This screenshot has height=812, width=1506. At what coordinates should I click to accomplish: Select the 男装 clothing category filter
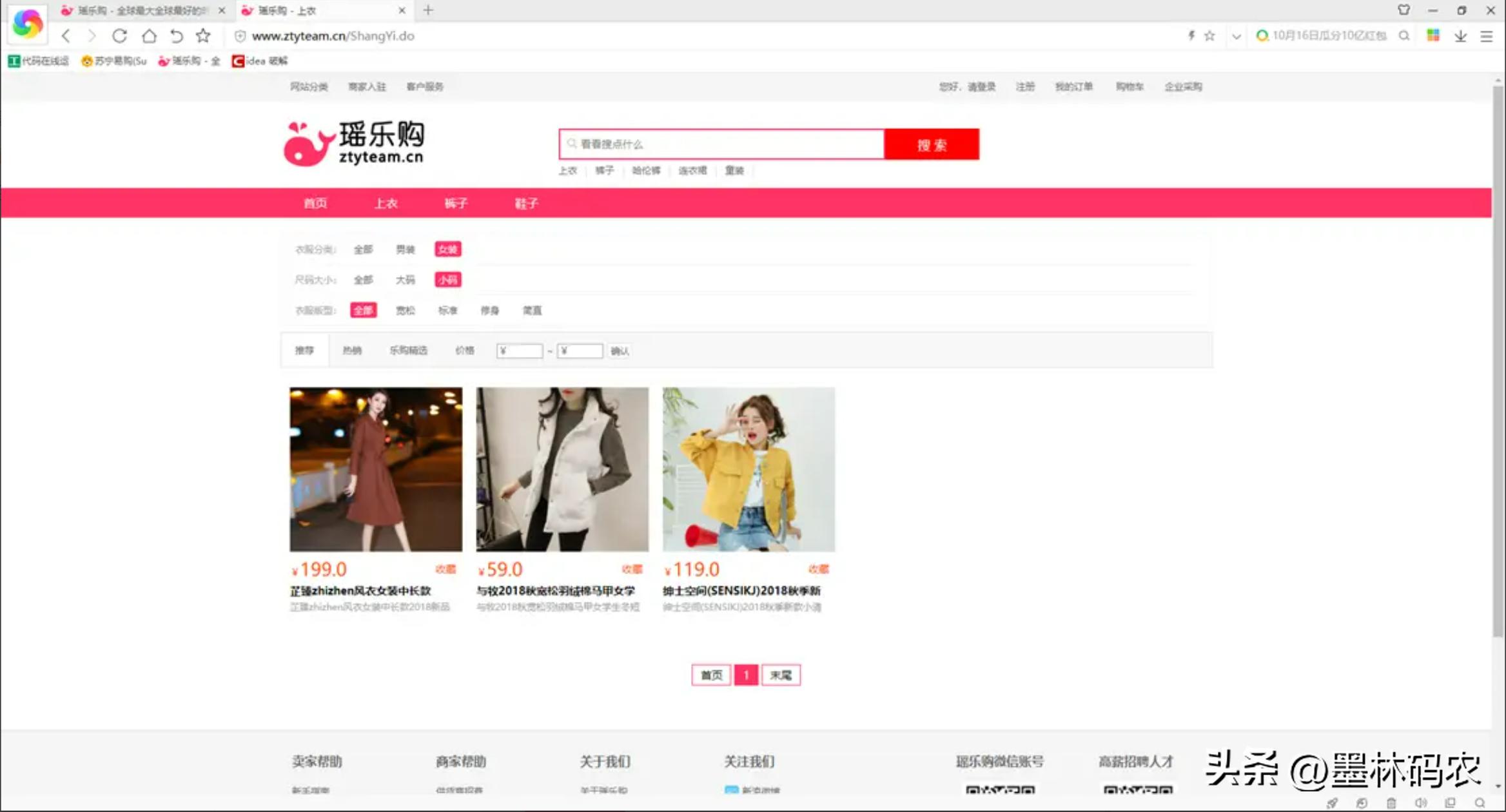(406, 249)
